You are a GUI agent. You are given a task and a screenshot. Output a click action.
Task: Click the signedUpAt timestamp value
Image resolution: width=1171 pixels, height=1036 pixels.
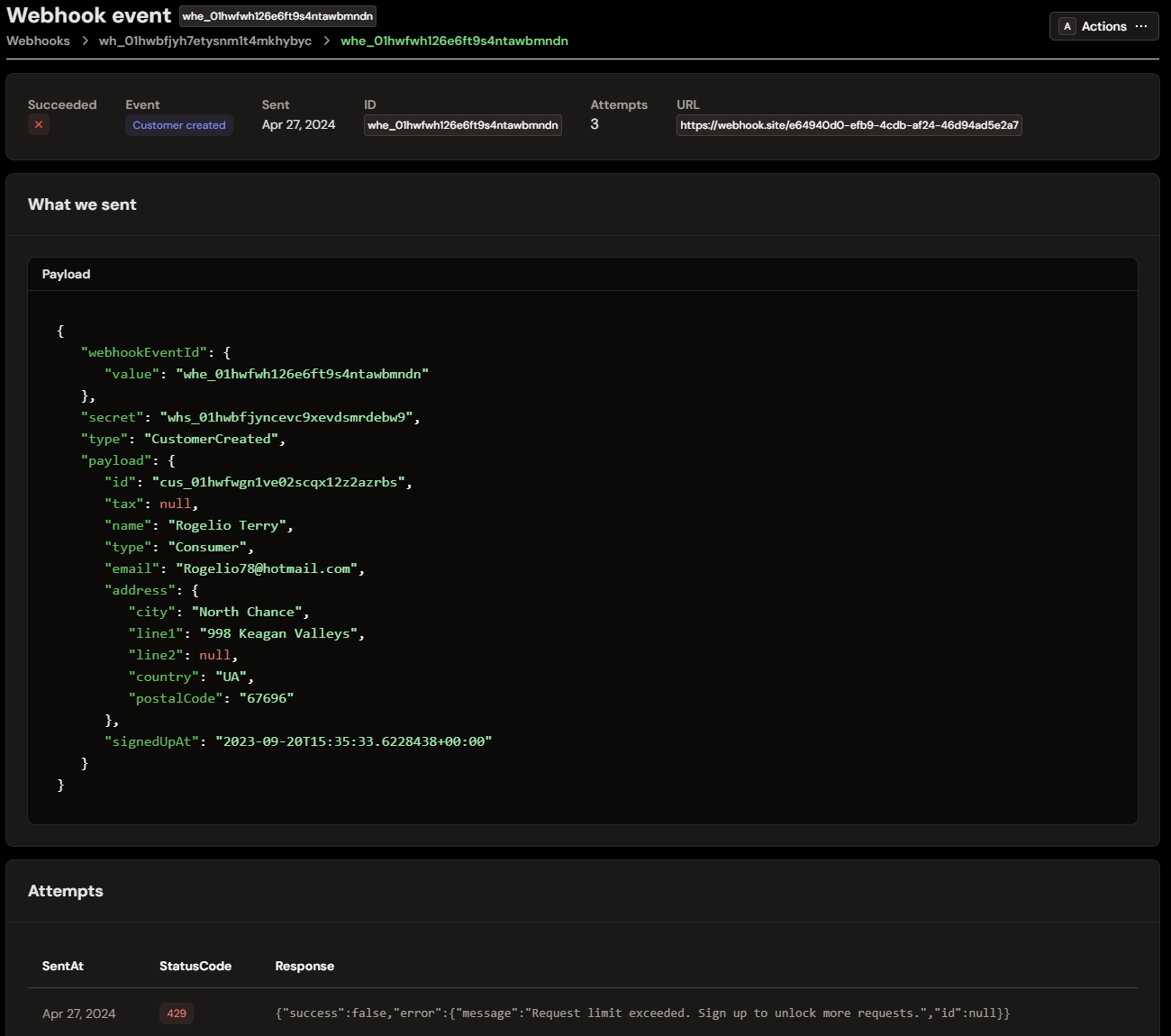[353, 741]
